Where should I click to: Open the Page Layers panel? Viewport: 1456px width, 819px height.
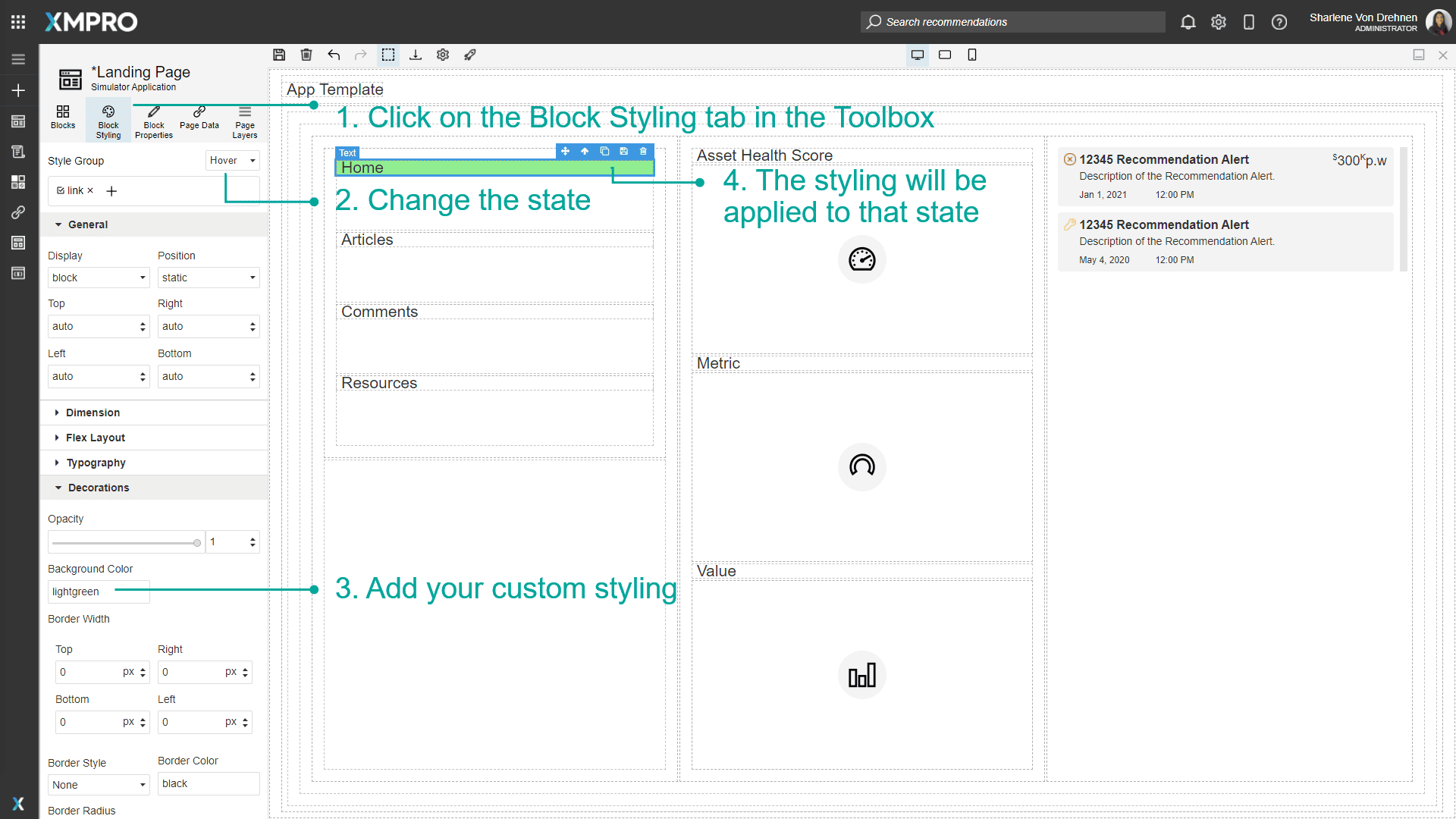(x=244, y=121)
